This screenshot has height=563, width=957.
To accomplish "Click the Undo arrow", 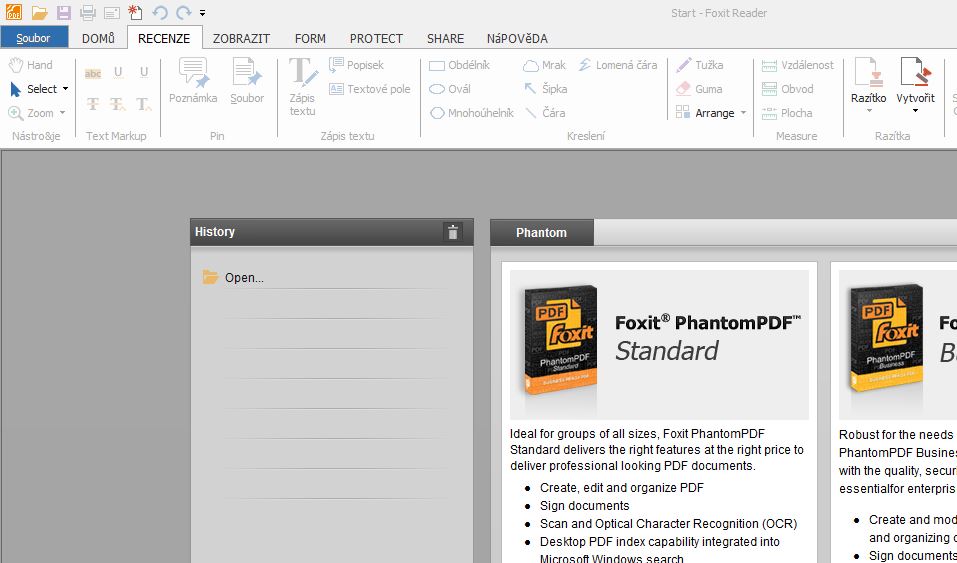I will pos(160,12).
